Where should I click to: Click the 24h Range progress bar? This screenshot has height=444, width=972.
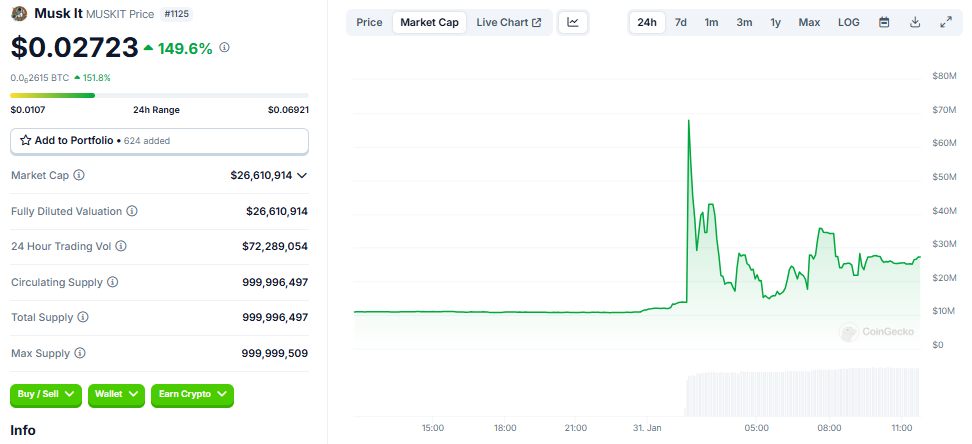click(159, 95)
